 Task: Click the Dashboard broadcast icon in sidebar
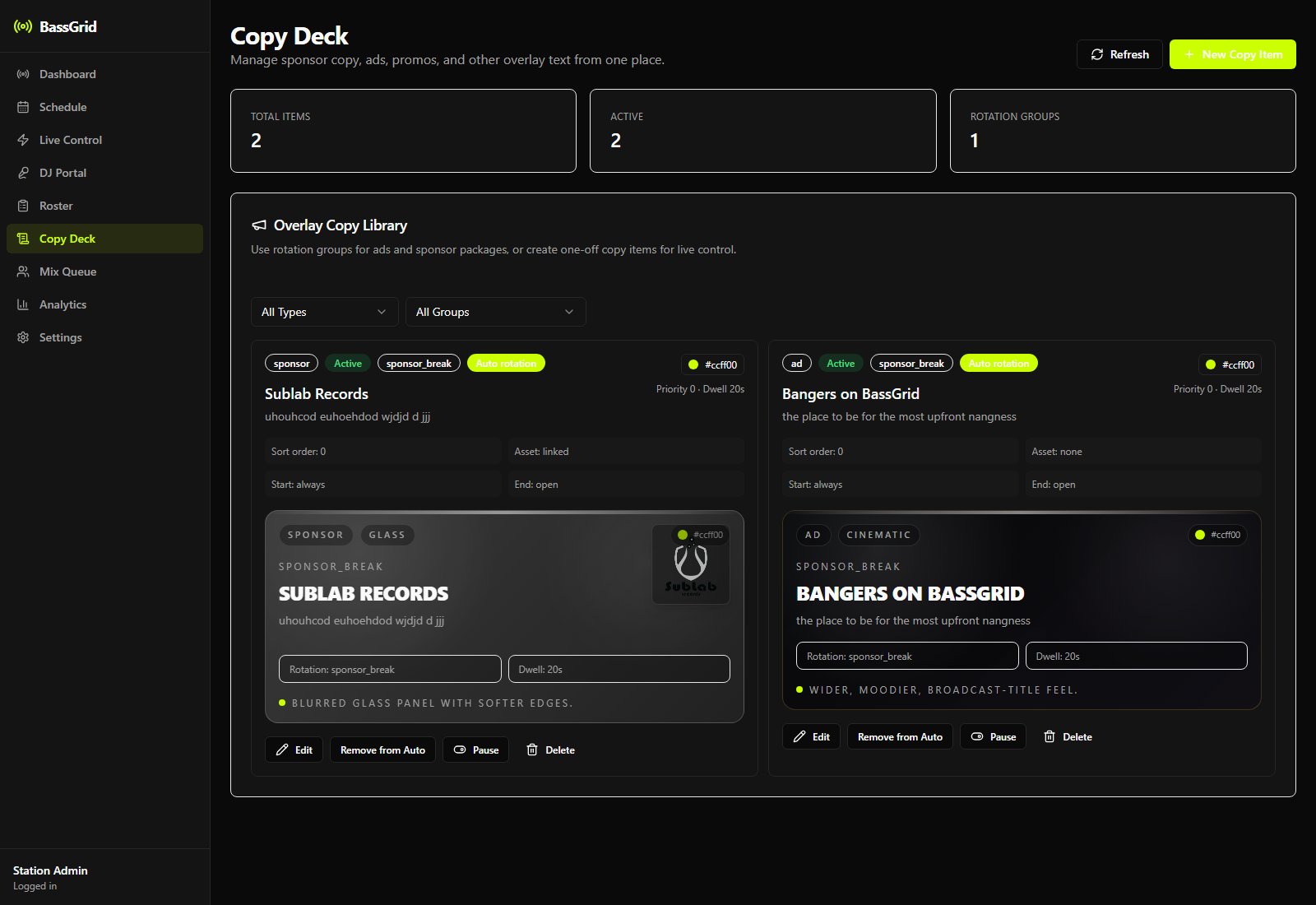tap(23, 74)
